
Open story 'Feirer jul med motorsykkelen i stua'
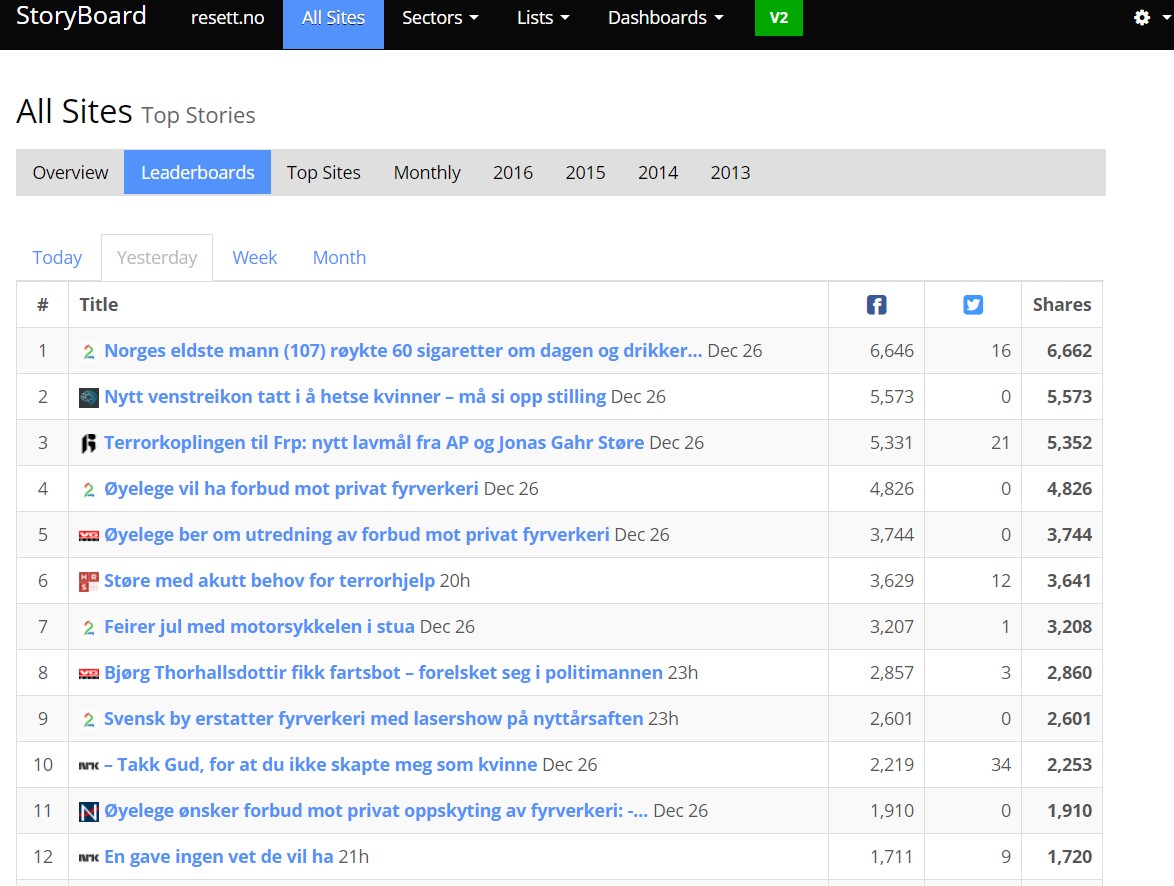pos(259,627)
